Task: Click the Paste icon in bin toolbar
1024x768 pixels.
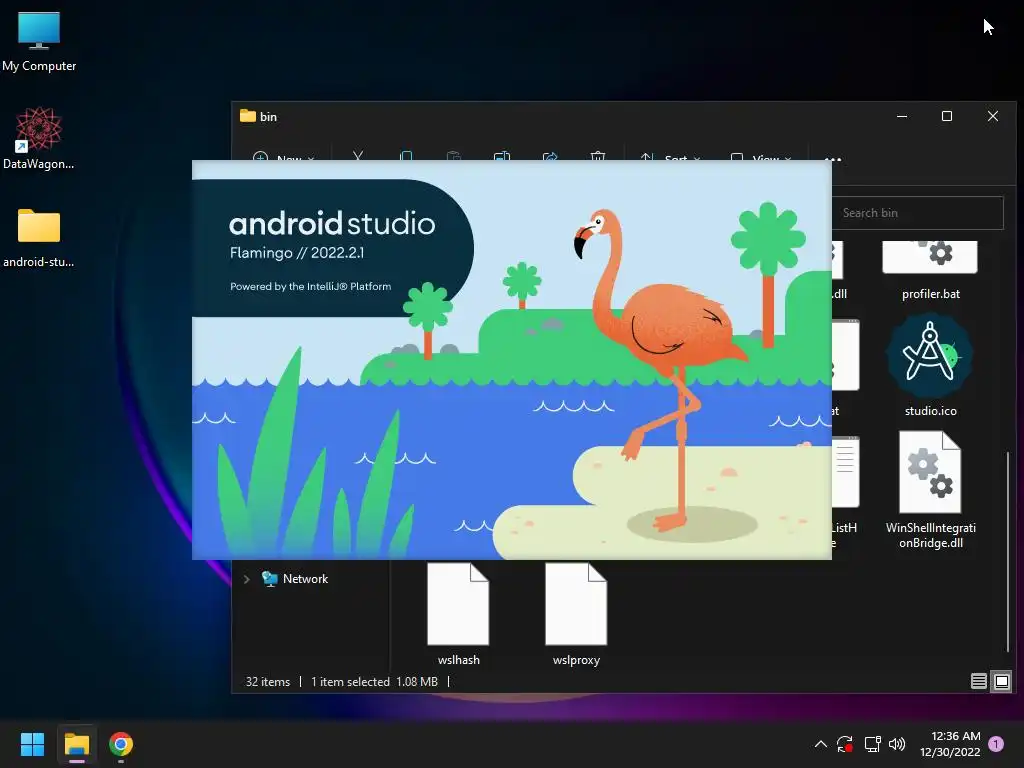Action: tap(453, 157)
